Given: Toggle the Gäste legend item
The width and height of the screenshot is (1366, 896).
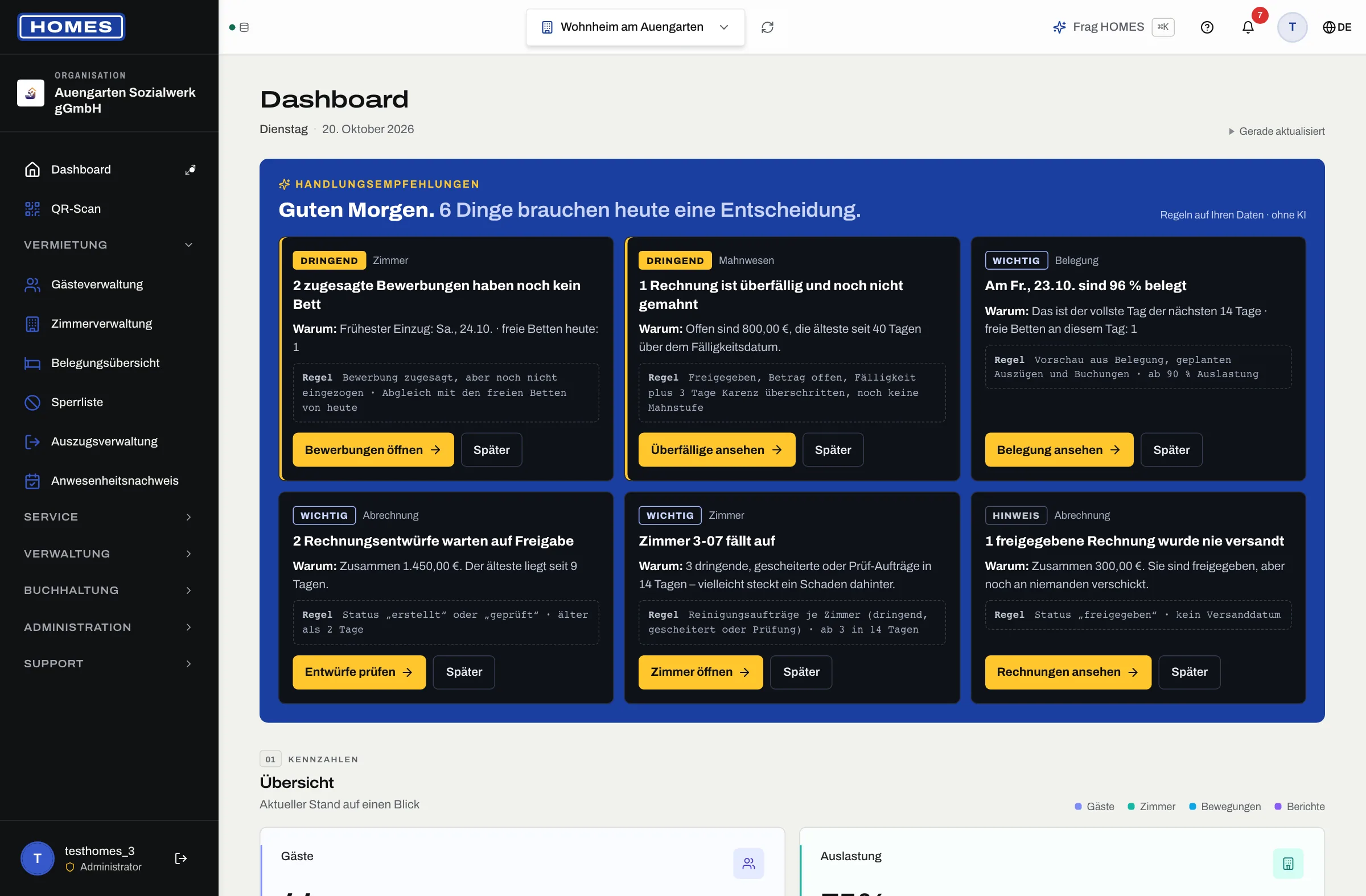Looking at the screenshot, I should pos(1094,807).
